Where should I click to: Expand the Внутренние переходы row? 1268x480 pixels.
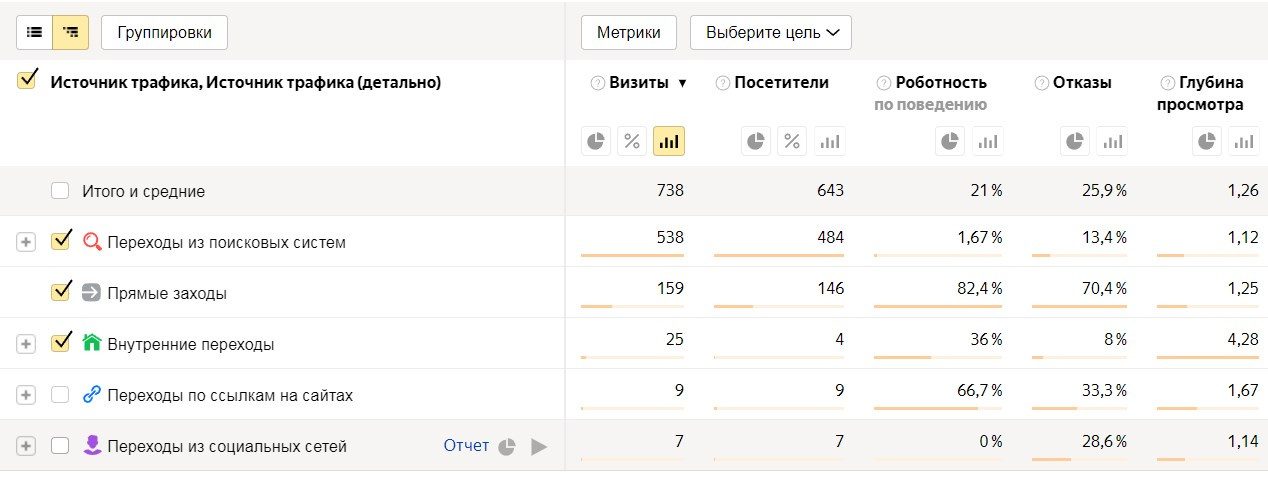coord(26,343)
